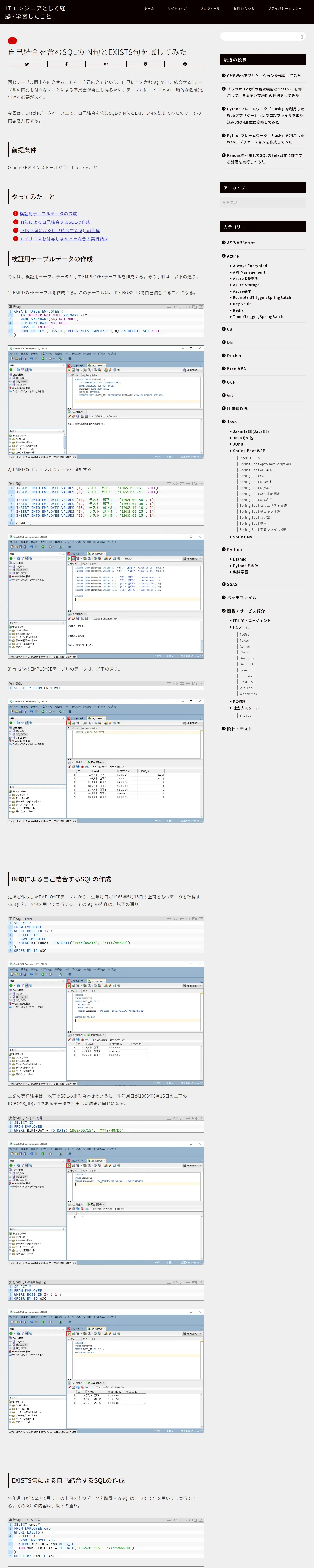
Task: Open SQL Developer screenshot showing SELECT * FROM EMPLOYEE
Action: (x=106, y=761)
